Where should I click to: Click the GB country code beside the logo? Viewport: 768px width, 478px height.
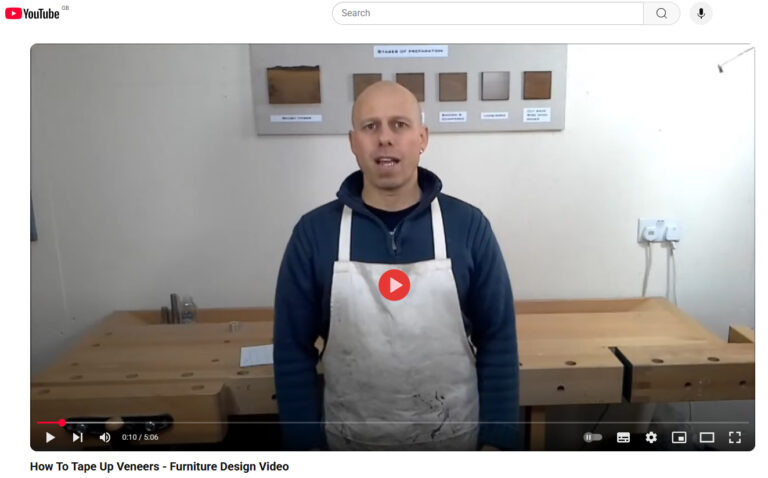(x=65, y=8)
